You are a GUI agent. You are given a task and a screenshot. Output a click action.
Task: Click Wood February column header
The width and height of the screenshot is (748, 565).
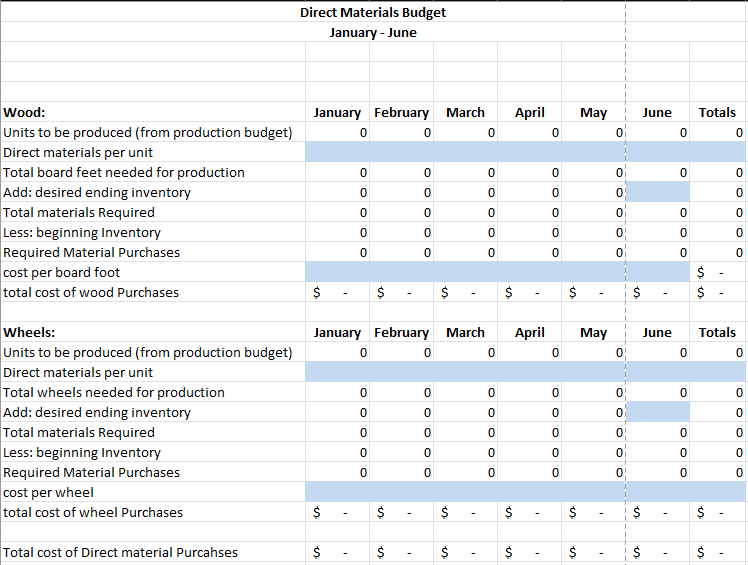click(x=401, y=113)
